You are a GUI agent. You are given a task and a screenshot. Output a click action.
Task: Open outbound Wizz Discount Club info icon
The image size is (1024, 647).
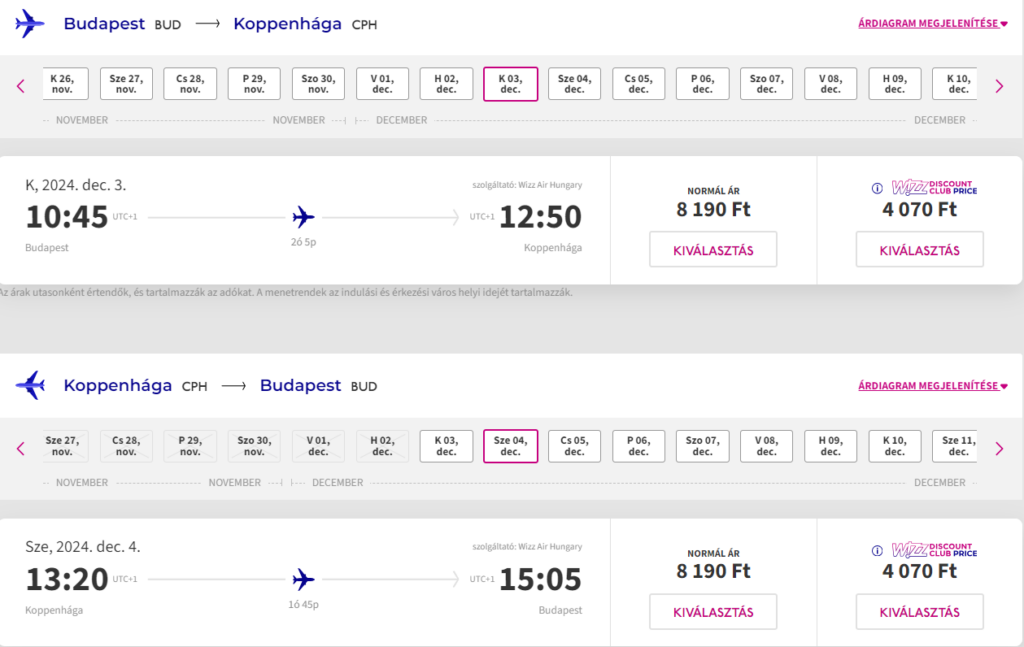(x=877, y=188)
